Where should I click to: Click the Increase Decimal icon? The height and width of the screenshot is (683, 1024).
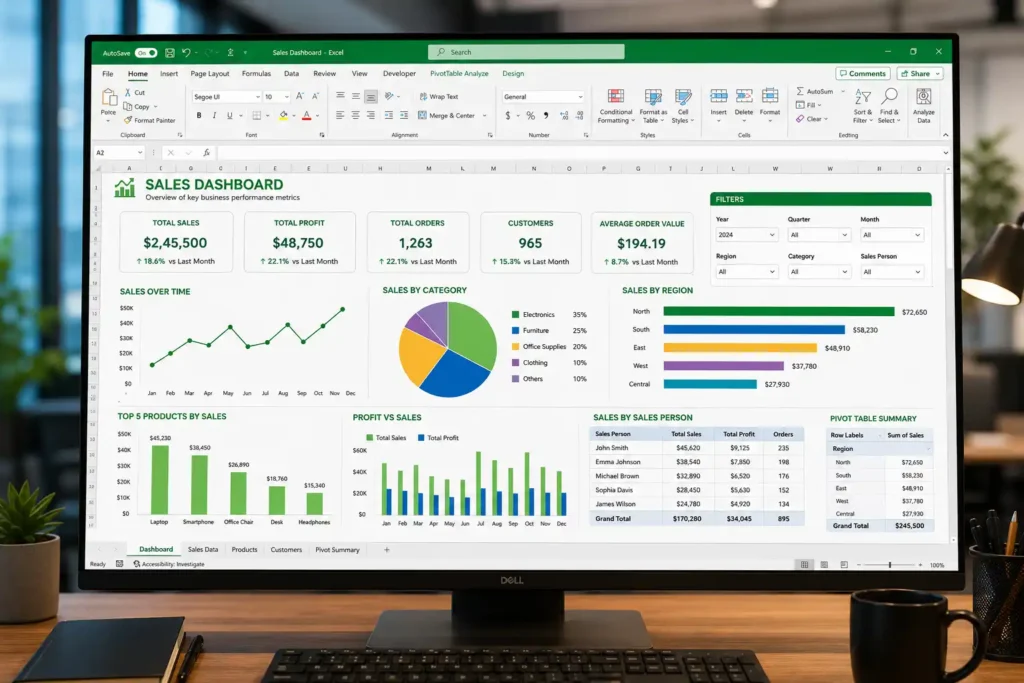[x=564, y=116]
